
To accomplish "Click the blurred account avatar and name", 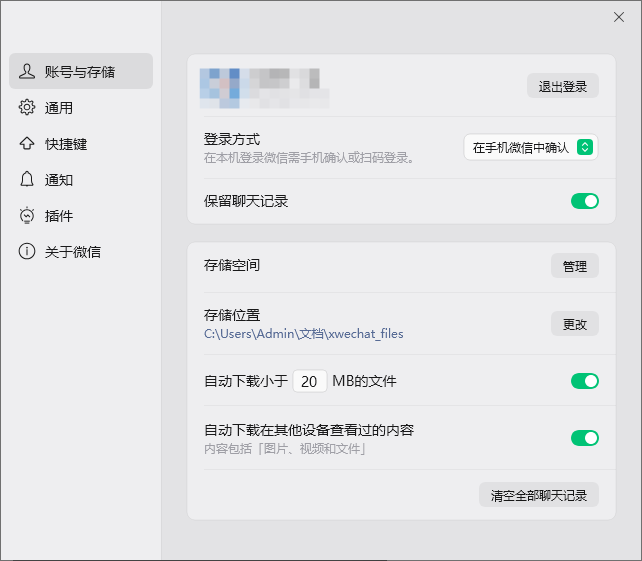I will pos(264,88).
